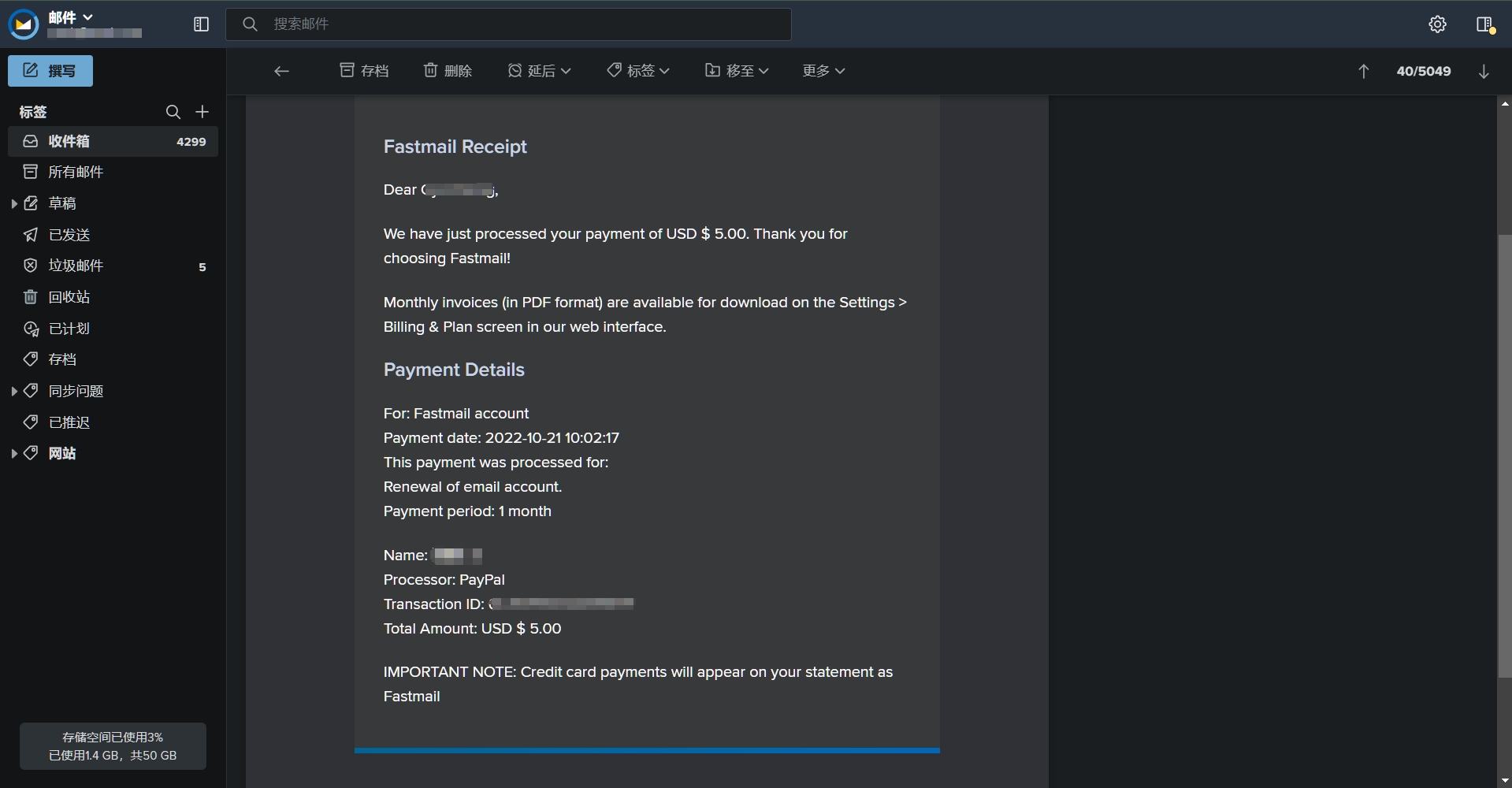Open the 已推迟 label
The image size is (1512, 788).
[x=113, y=422]
